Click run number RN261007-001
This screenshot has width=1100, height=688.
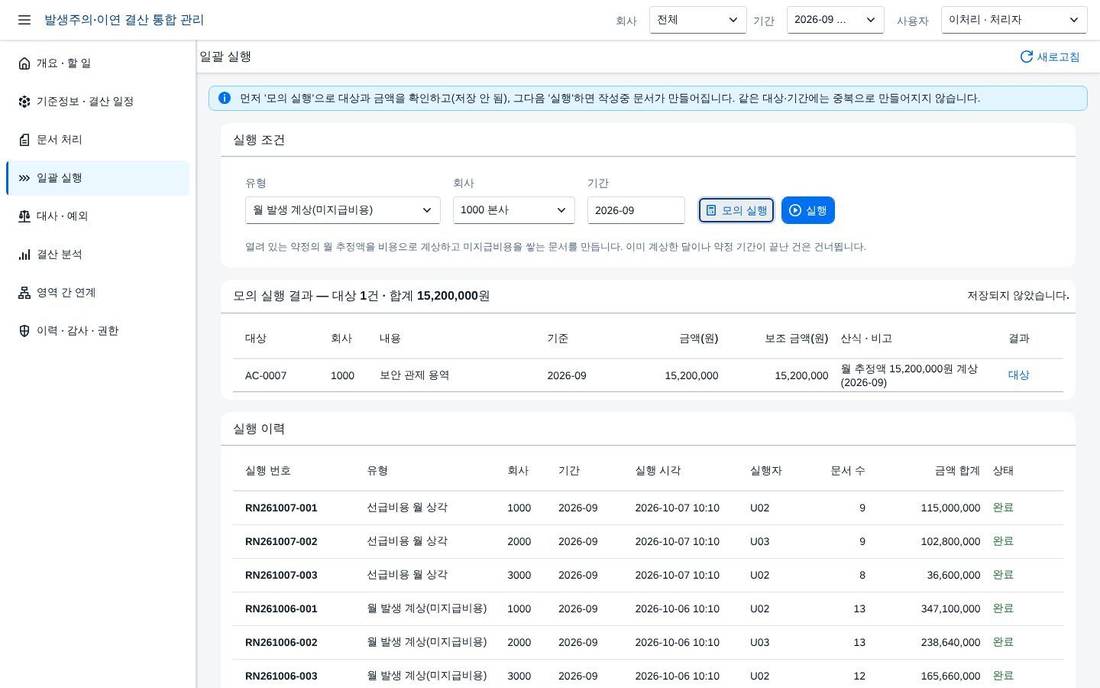click(281, 508)
